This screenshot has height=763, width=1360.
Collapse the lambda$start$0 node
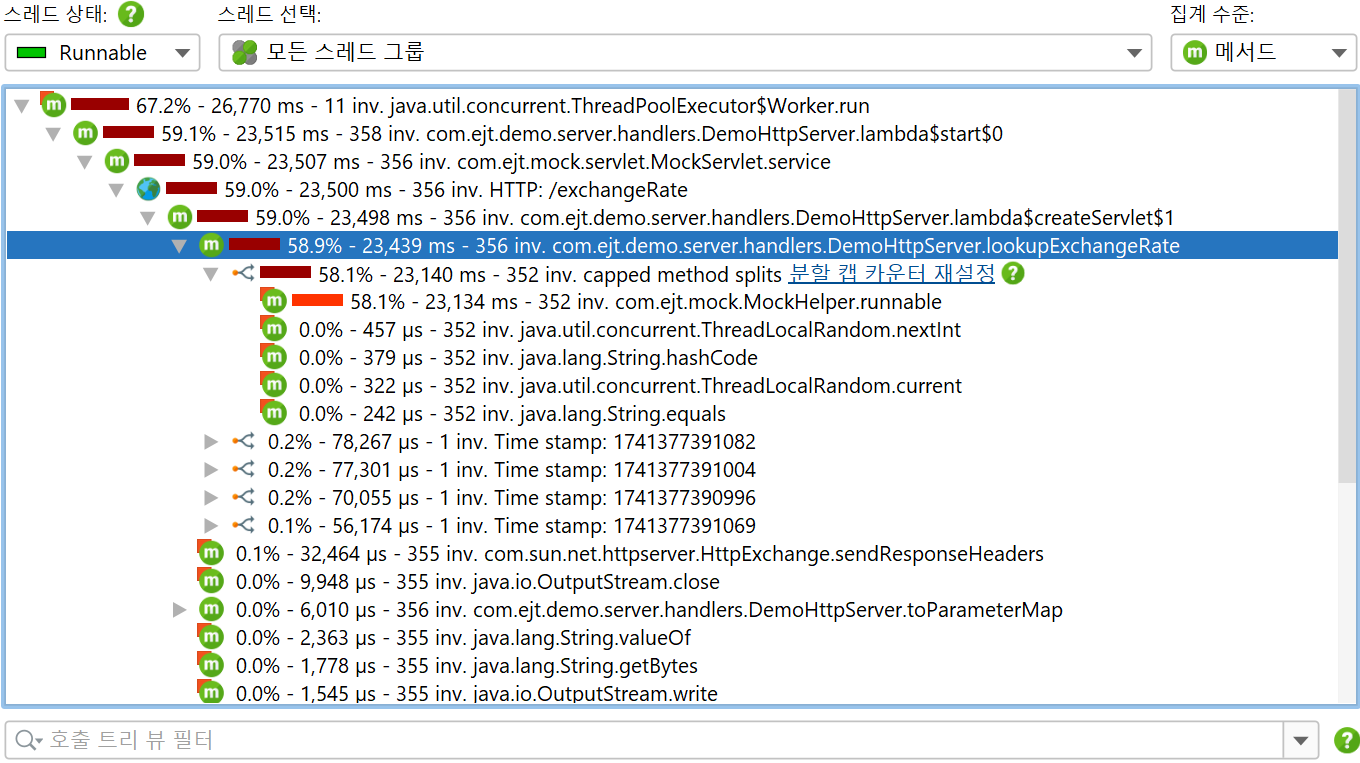coord(54,134)
